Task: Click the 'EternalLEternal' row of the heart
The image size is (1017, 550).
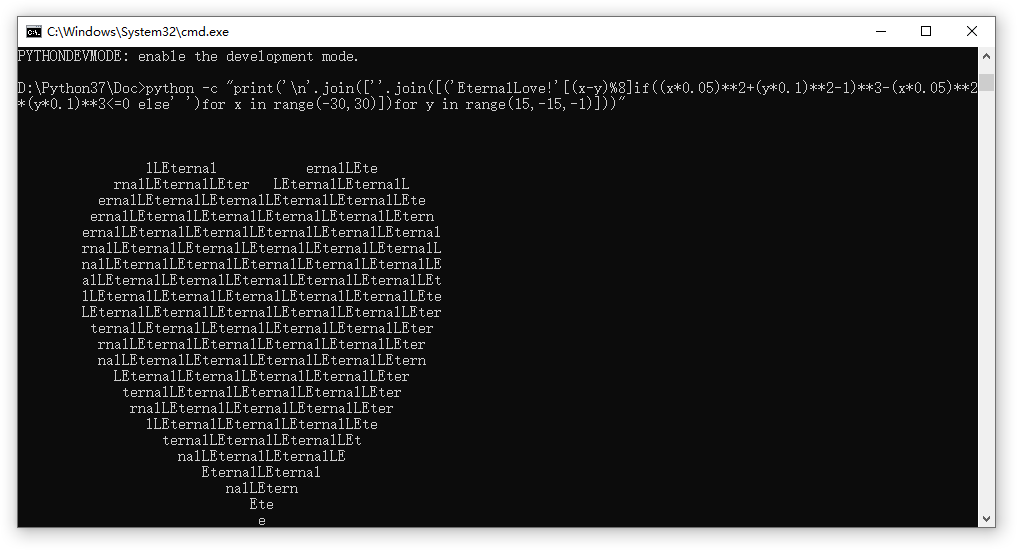Action: (261, 472)
